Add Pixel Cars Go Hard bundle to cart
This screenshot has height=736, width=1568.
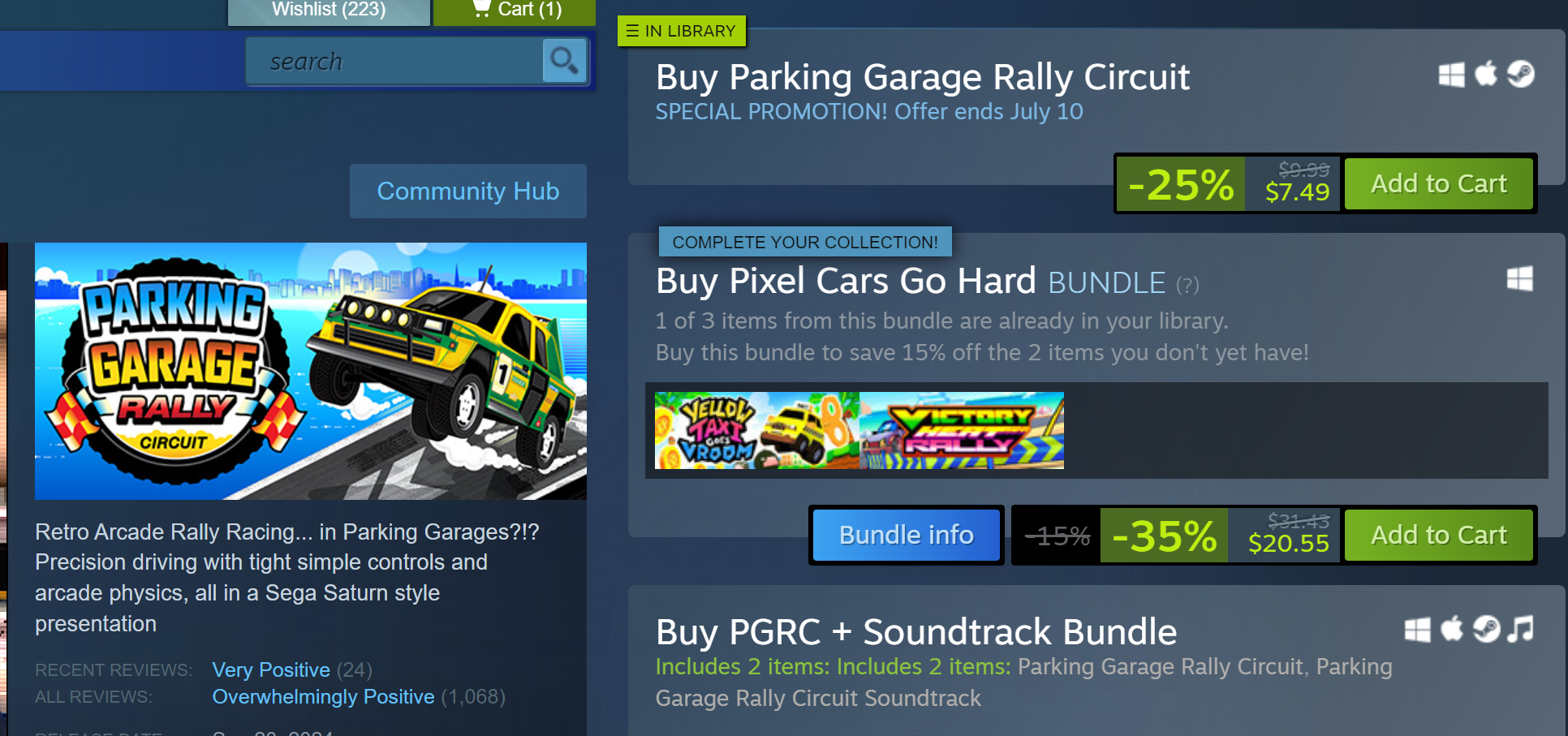(x=1438, y=535)
